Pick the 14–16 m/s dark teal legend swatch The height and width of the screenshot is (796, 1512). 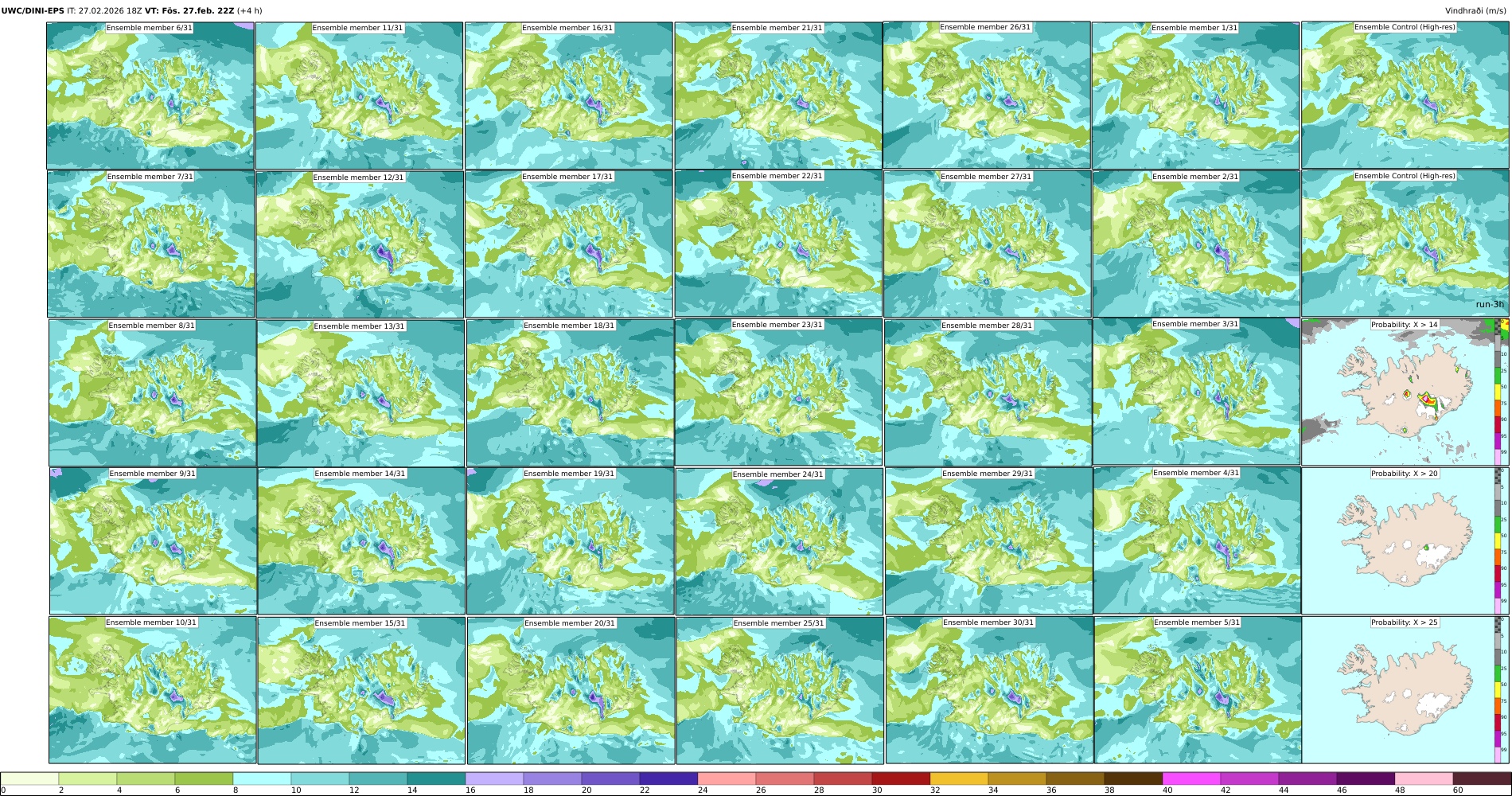[435, 778]
